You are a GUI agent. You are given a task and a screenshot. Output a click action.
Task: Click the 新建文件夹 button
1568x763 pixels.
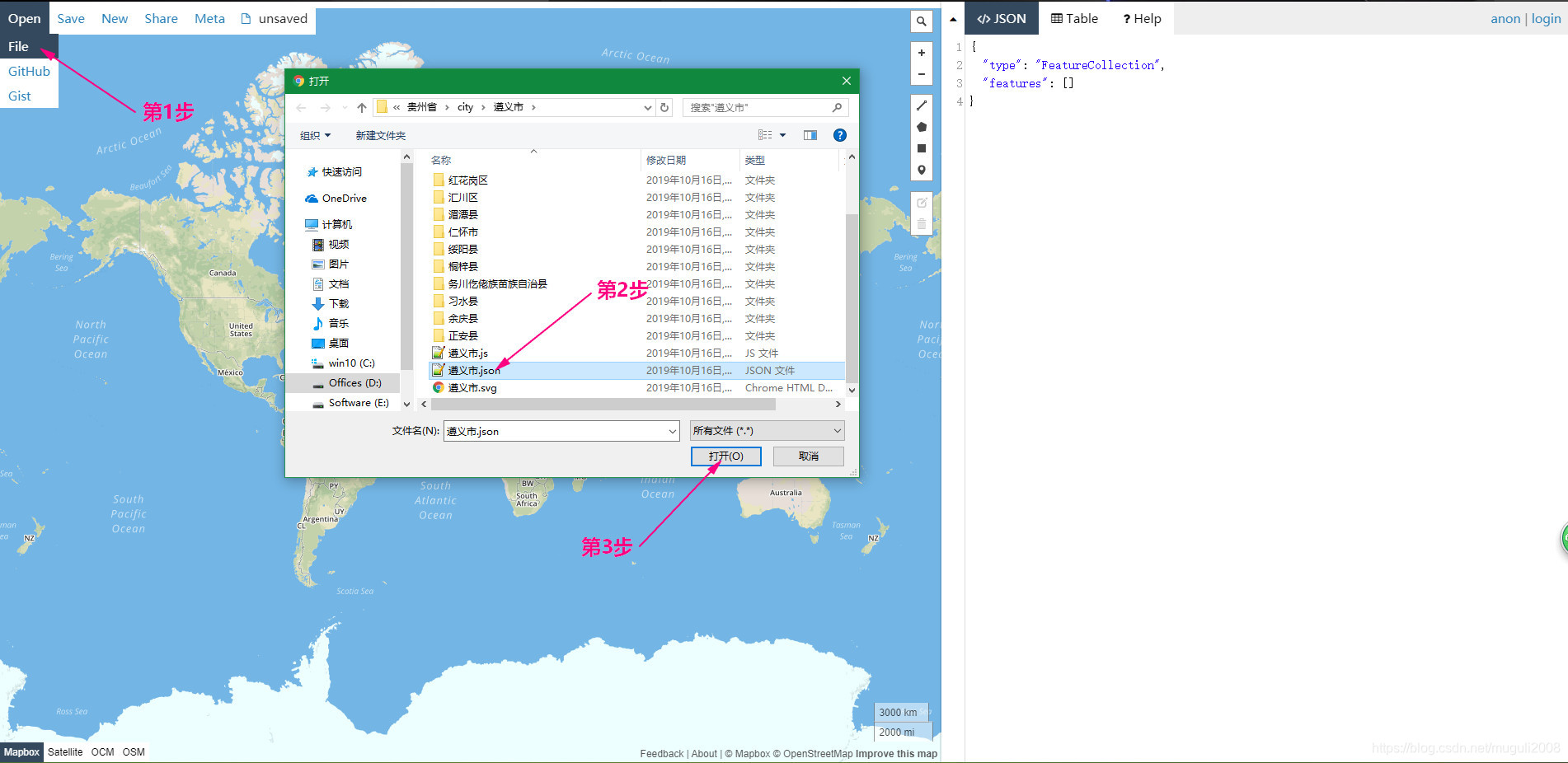click(x=381, y=135)
